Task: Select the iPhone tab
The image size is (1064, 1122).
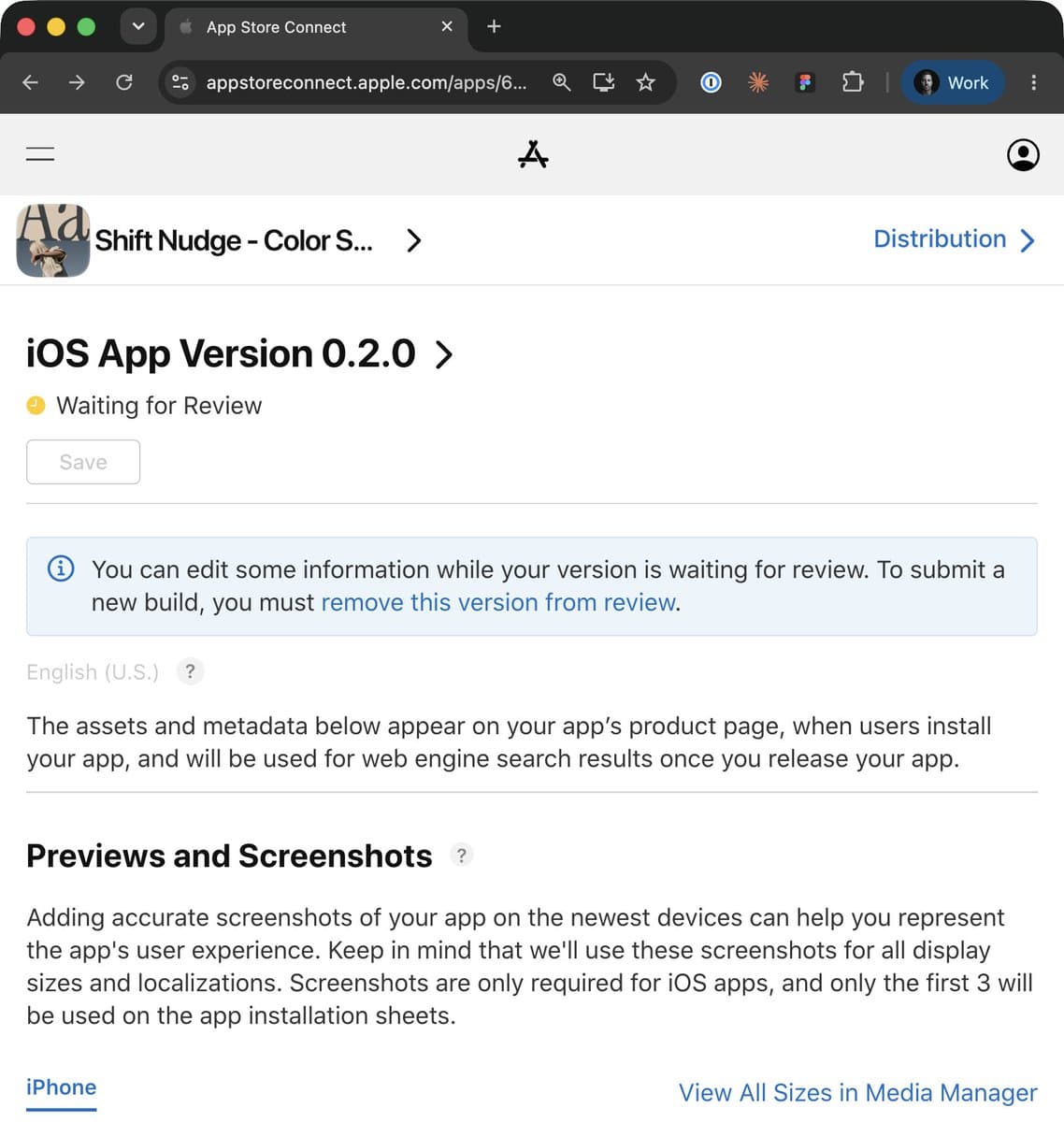Action: 62,1088
